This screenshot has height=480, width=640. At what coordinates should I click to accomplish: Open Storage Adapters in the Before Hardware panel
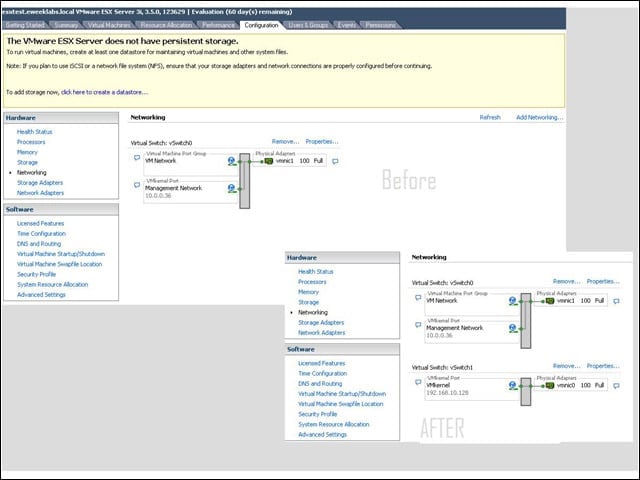point(40,183)
